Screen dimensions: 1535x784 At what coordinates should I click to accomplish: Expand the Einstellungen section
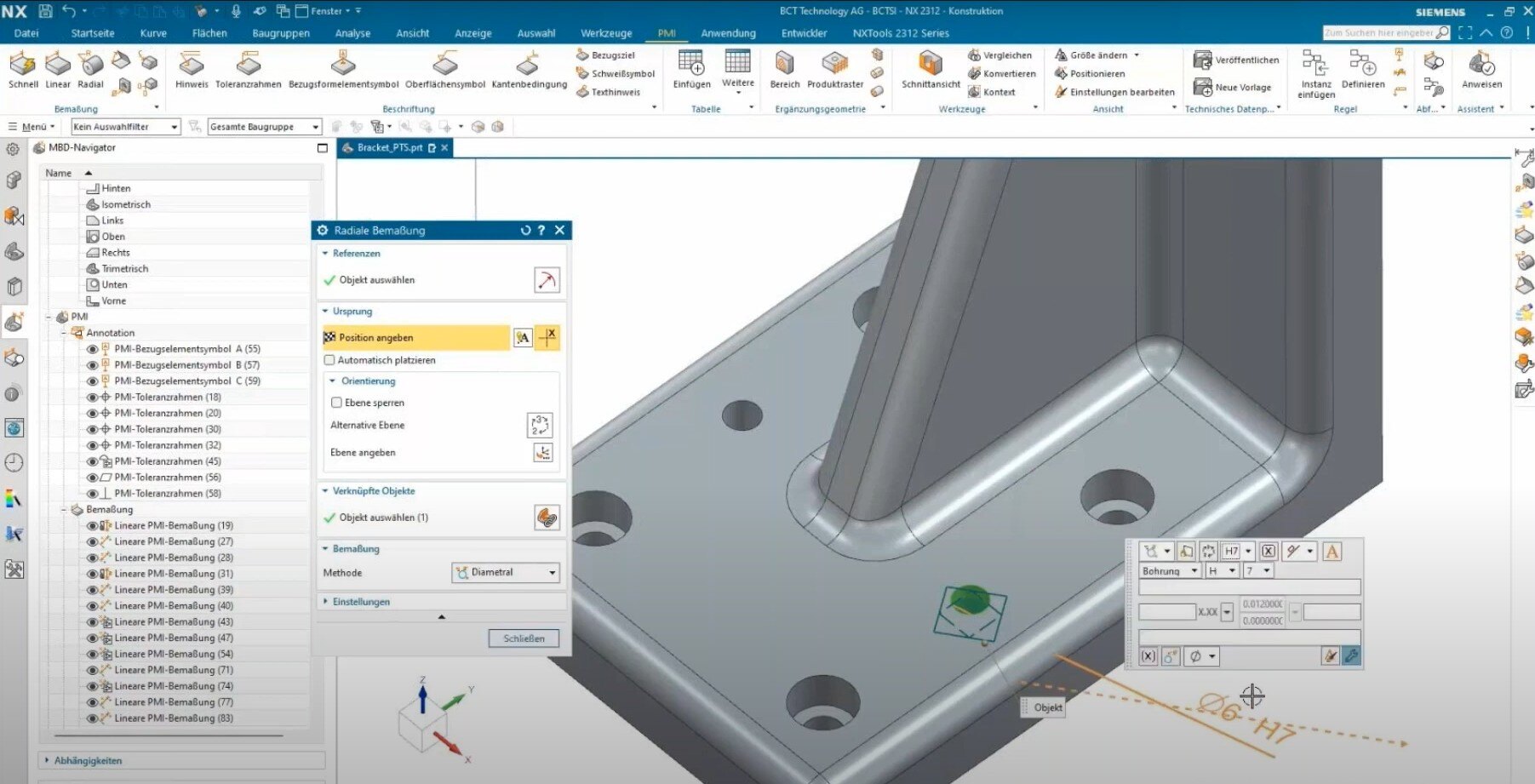361,602
